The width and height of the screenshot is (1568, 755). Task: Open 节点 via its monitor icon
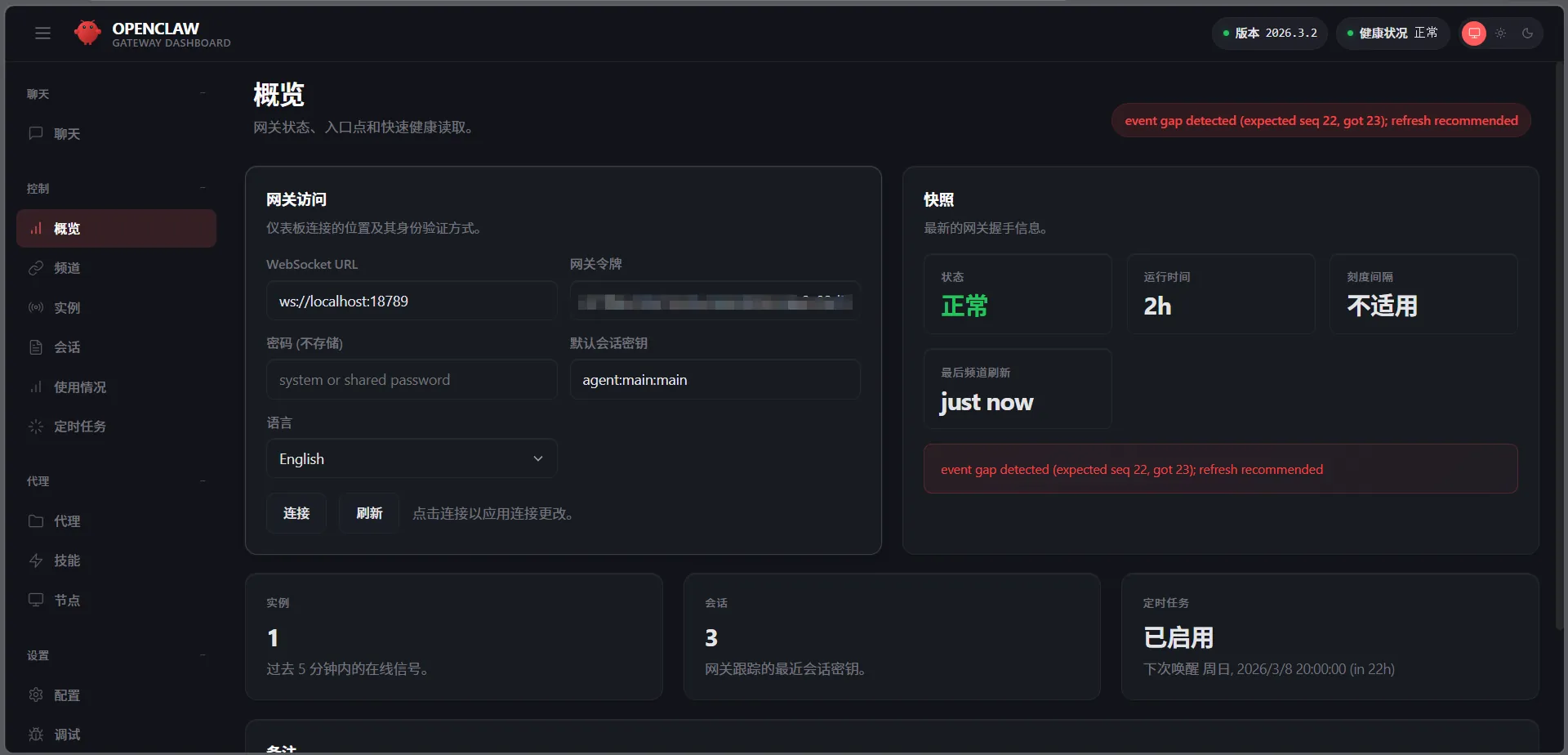36,600
